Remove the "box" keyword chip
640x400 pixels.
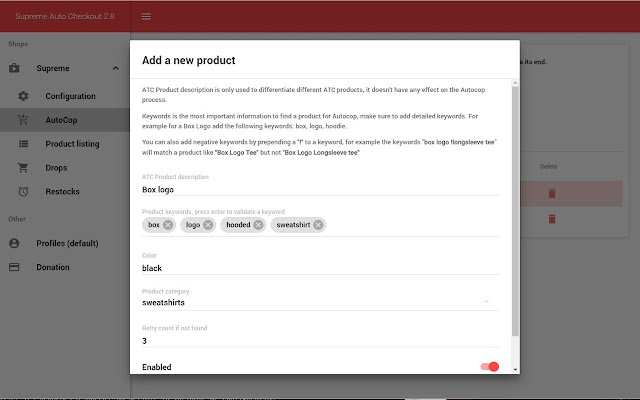pos(168,225)
